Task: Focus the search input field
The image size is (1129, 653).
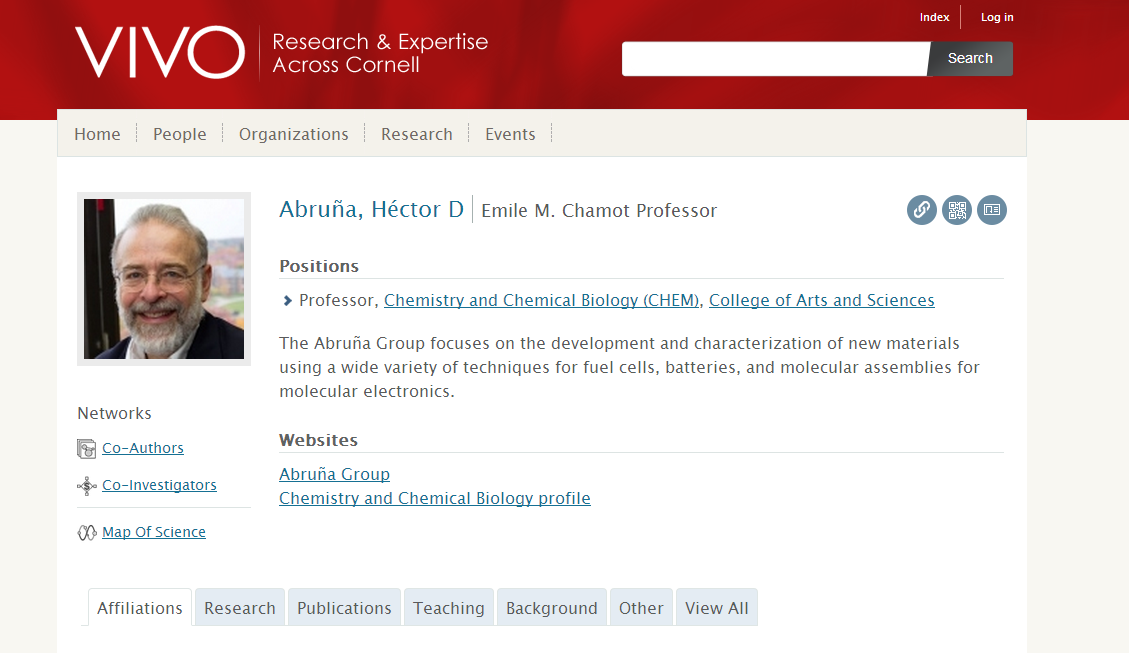Action: [x=775, y=58]
